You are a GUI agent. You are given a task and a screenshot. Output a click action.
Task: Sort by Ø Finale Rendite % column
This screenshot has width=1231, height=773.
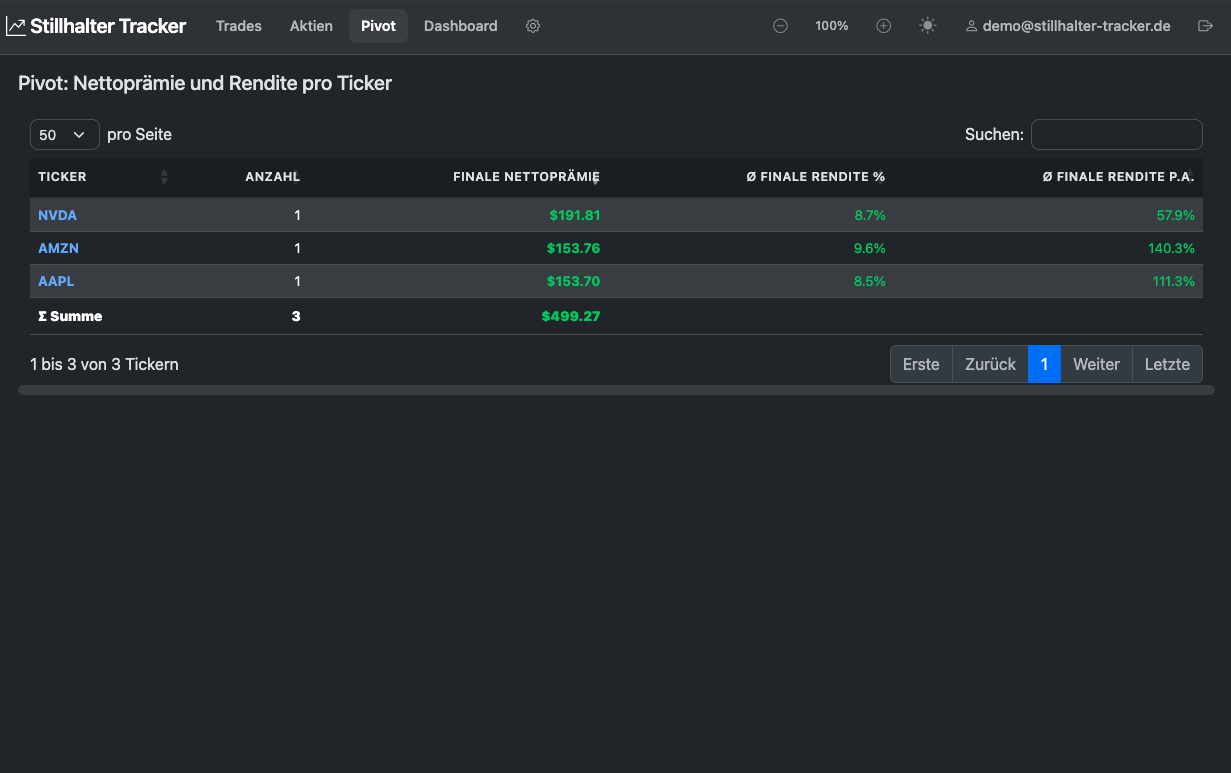coord(751,177)
